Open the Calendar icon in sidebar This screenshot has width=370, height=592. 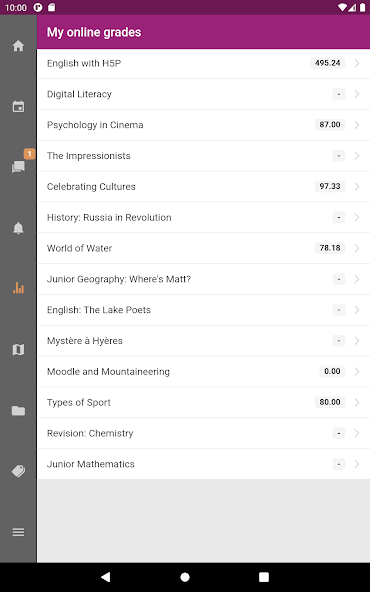pos(18,106)
